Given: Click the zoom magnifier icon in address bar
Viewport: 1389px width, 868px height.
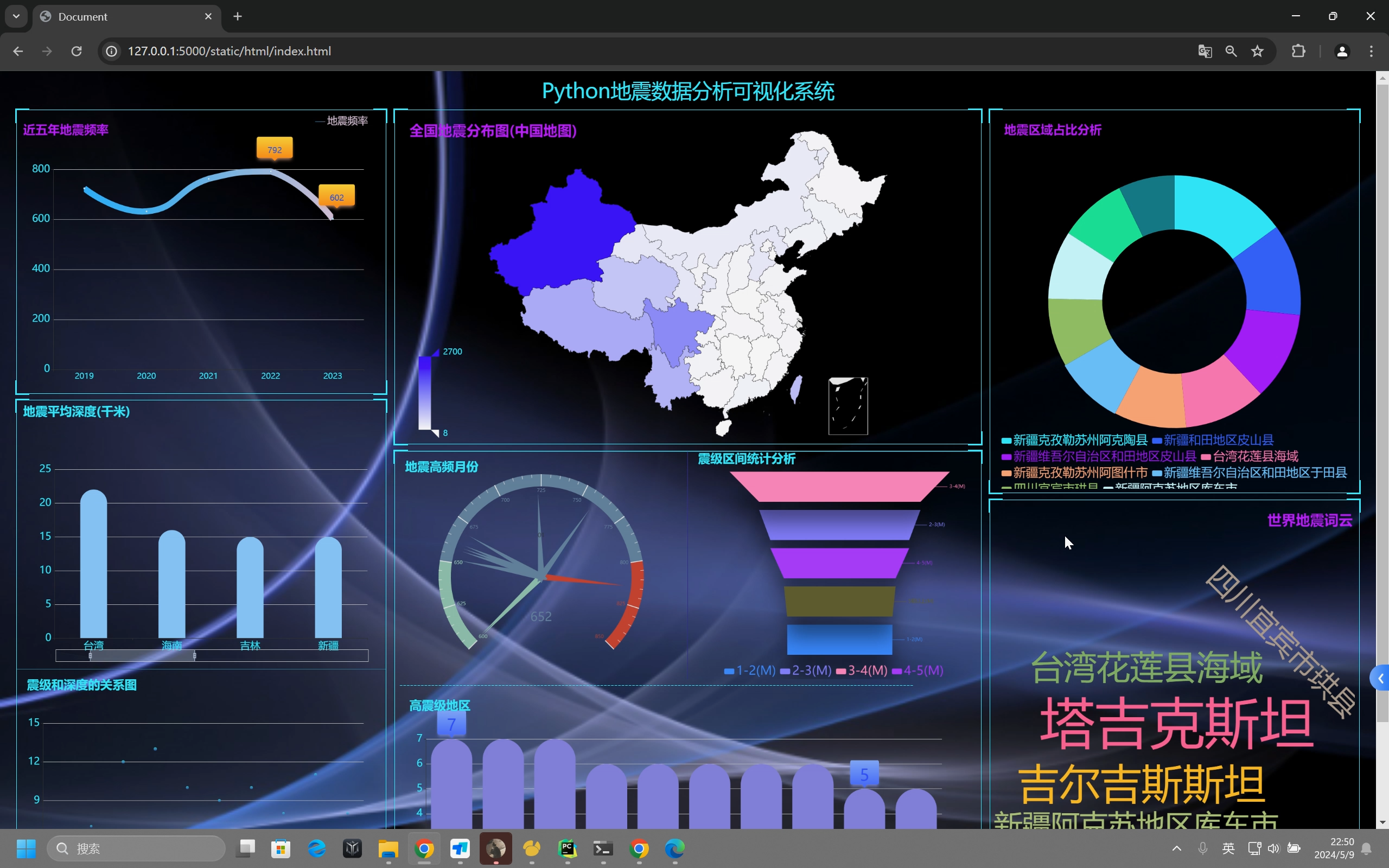Looking at the screenshot, I should coord(1231,51).
